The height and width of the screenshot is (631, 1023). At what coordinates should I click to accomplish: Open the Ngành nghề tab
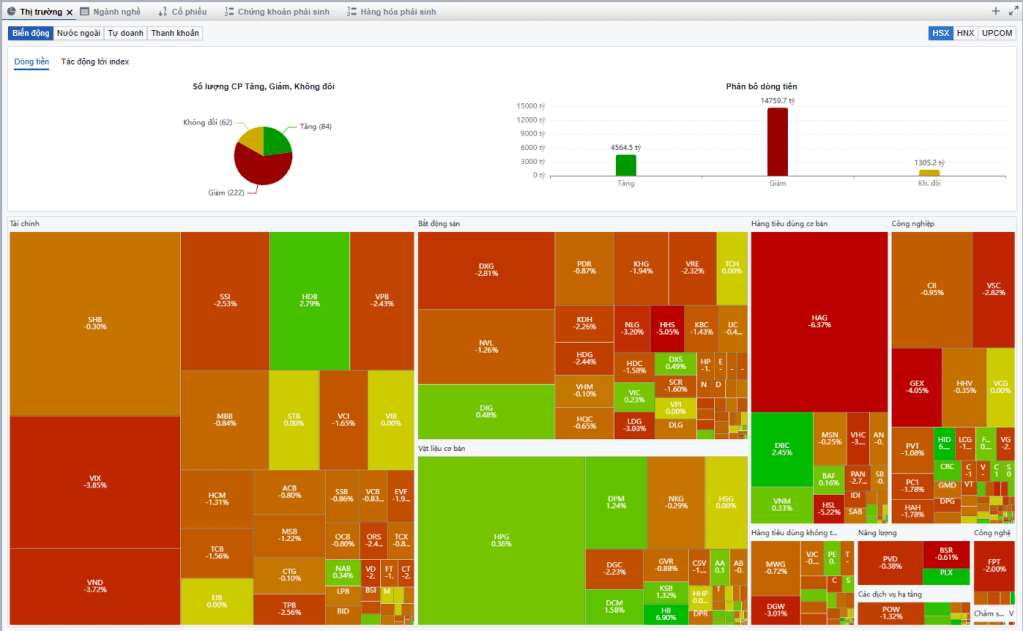[110, 12]
